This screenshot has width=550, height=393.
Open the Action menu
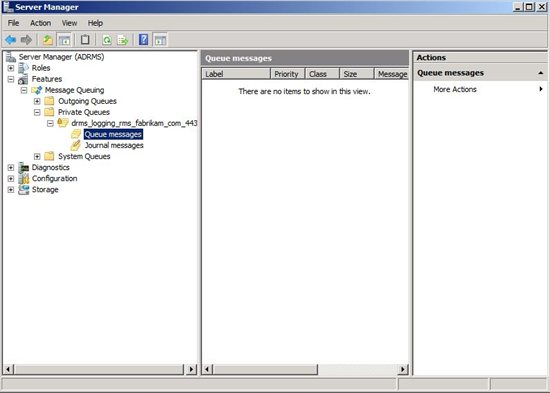click(x=40, y=23)
